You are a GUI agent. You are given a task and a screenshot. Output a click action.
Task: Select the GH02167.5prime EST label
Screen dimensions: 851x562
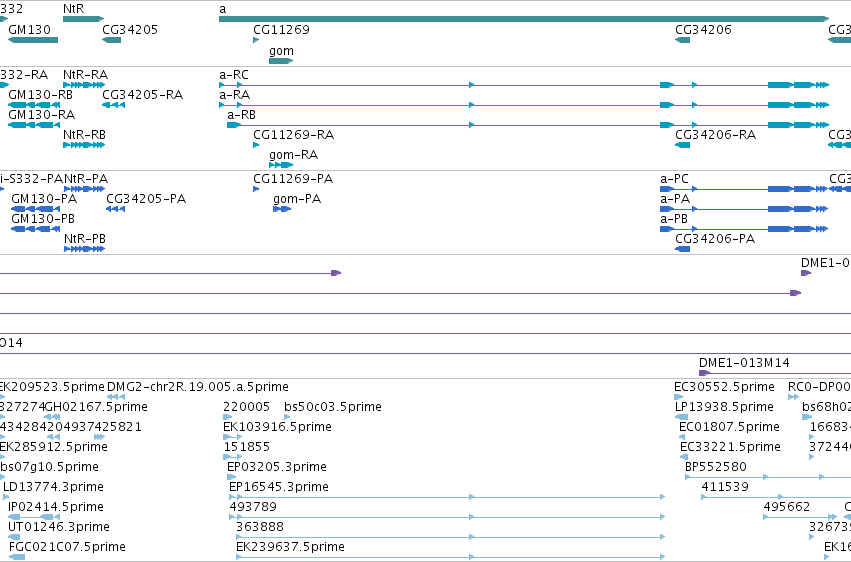click(96, 407)
